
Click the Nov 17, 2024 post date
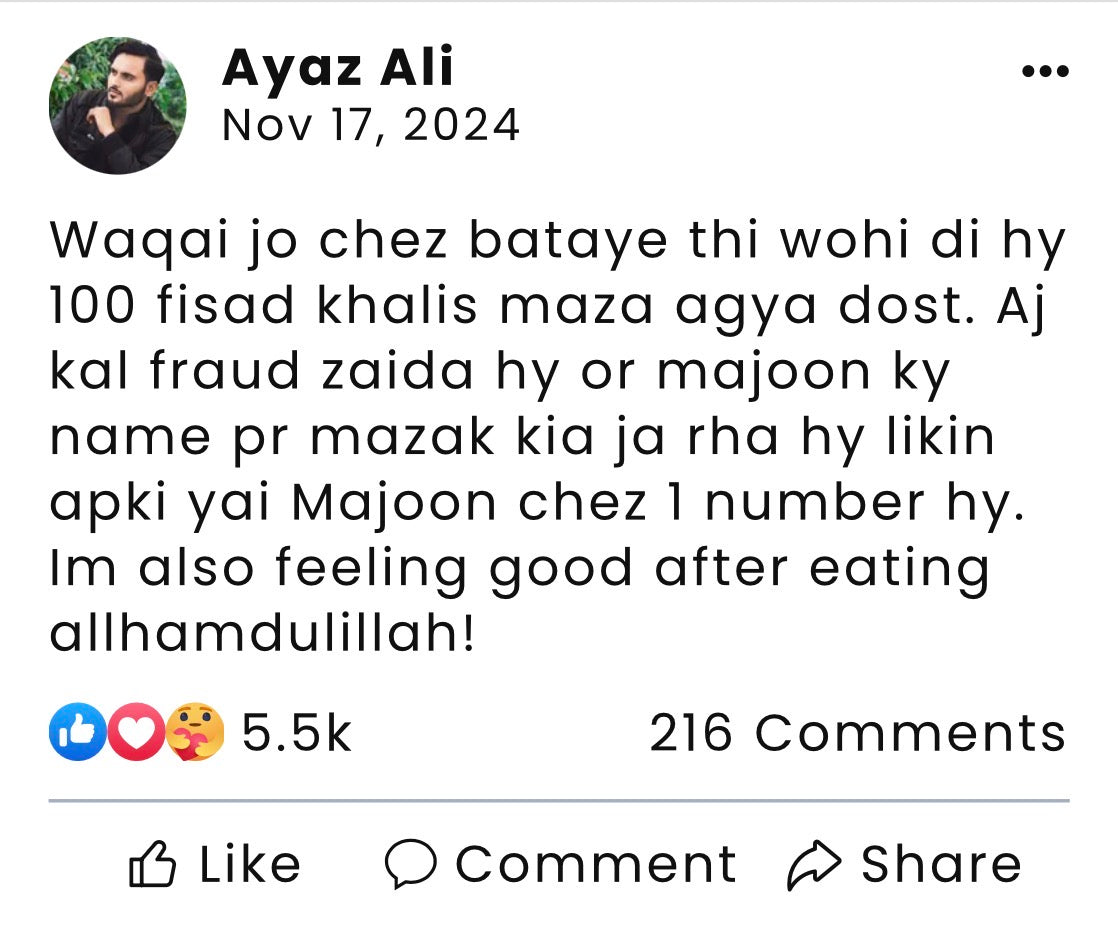pos(371,126)
